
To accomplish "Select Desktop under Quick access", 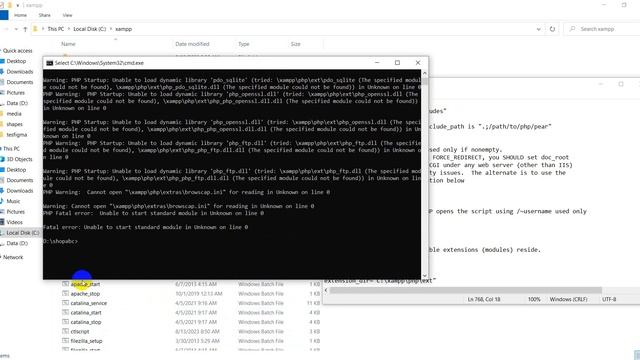I will click(16, 61).
